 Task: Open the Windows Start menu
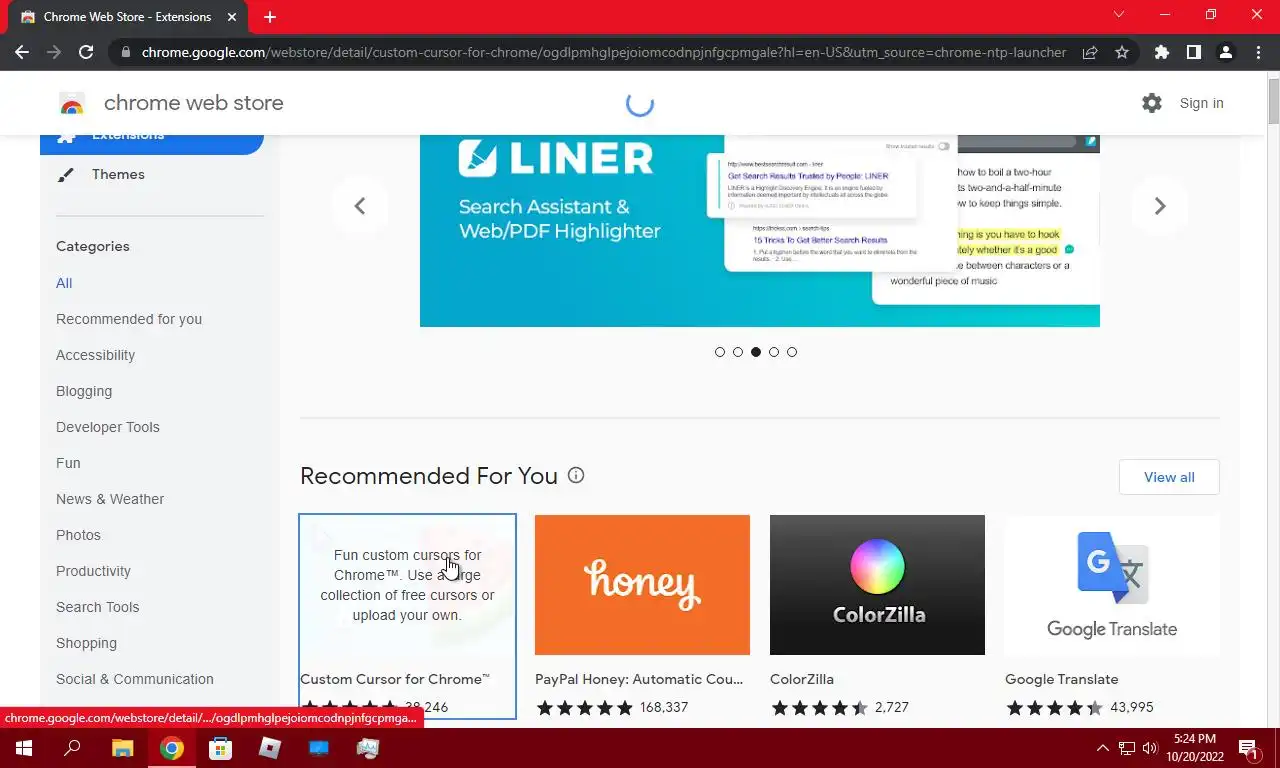coord(24,748)
